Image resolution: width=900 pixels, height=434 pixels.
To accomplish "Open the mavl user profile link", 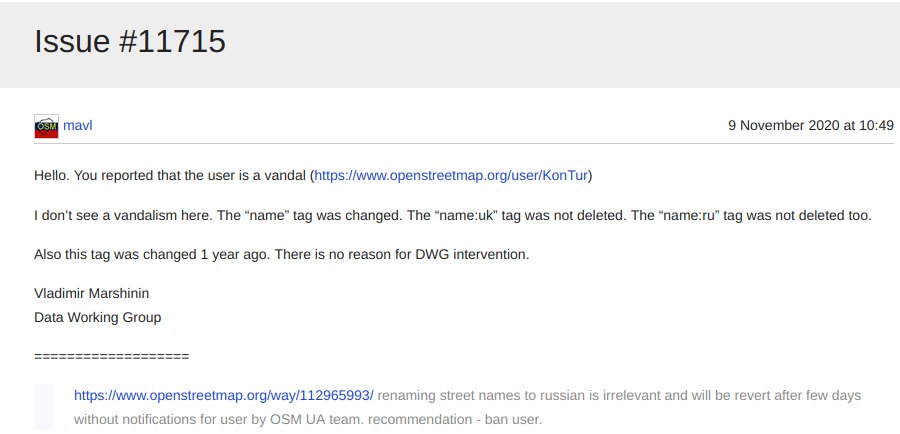I will tap(77, 125).
